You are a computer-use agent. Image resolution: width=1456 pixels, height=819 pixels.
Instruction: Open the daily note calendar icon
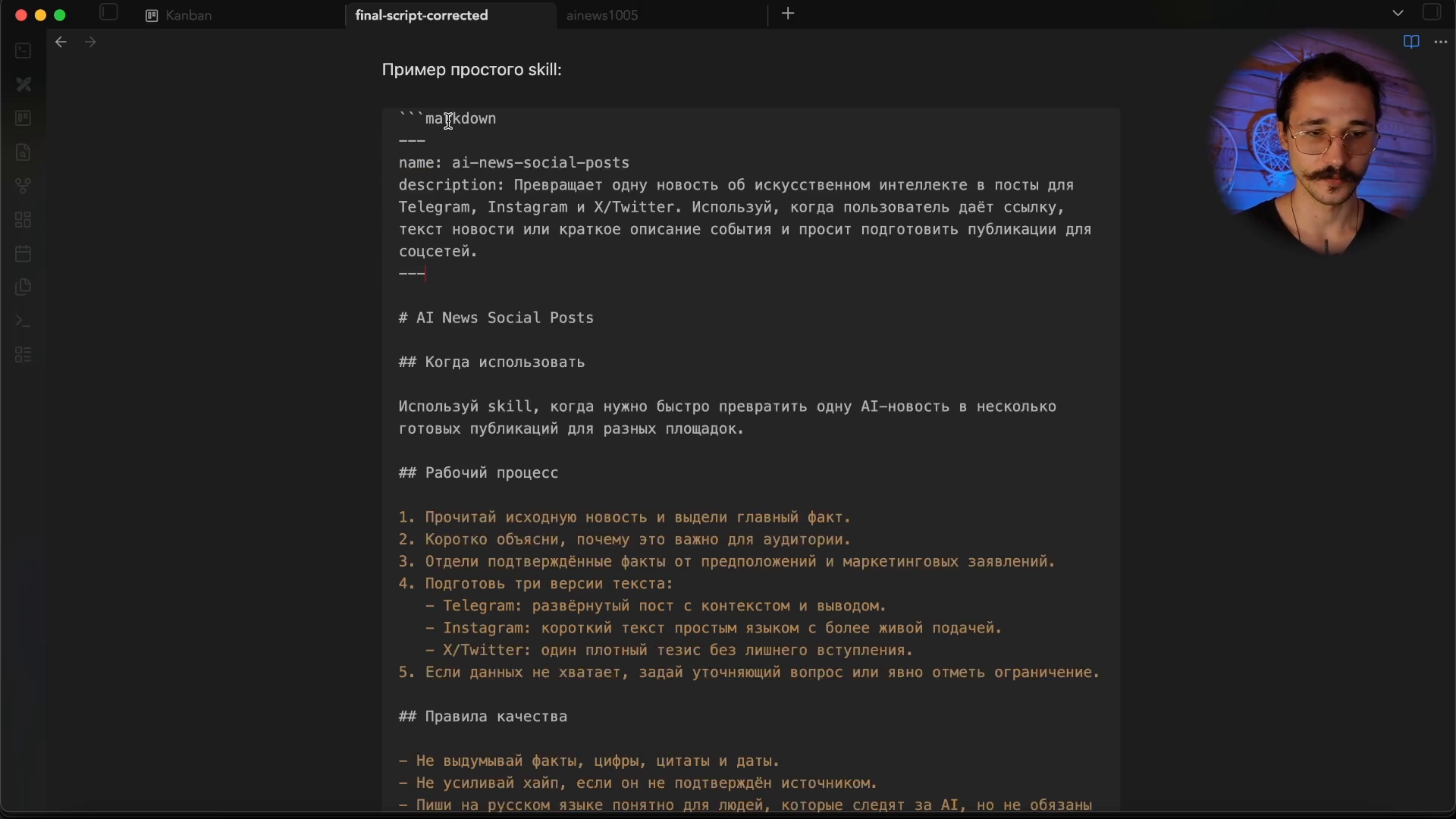click(24, 253)
